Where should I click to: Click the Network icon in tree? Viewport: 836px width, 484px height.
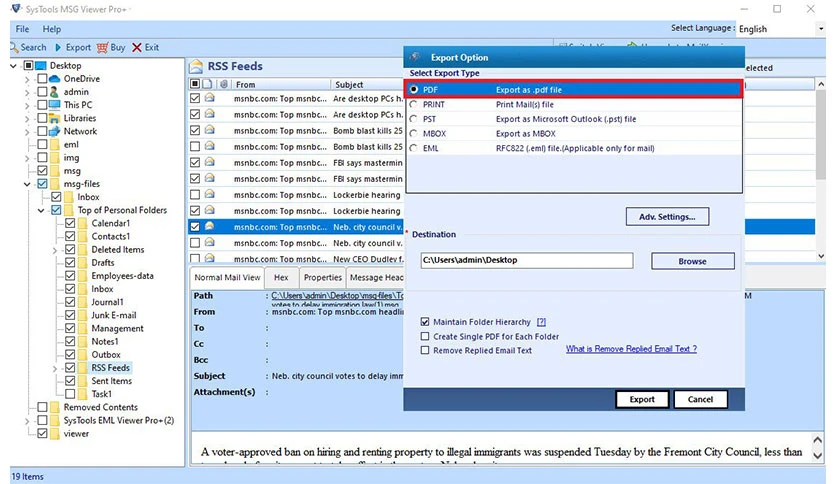point(54,131)
